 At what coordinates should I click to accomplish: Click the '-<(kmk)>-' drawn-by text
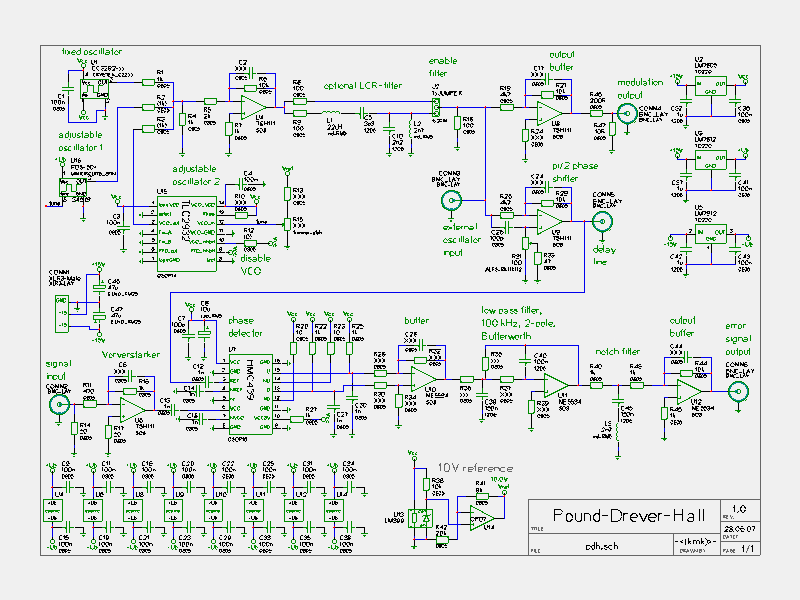point(696,541)
